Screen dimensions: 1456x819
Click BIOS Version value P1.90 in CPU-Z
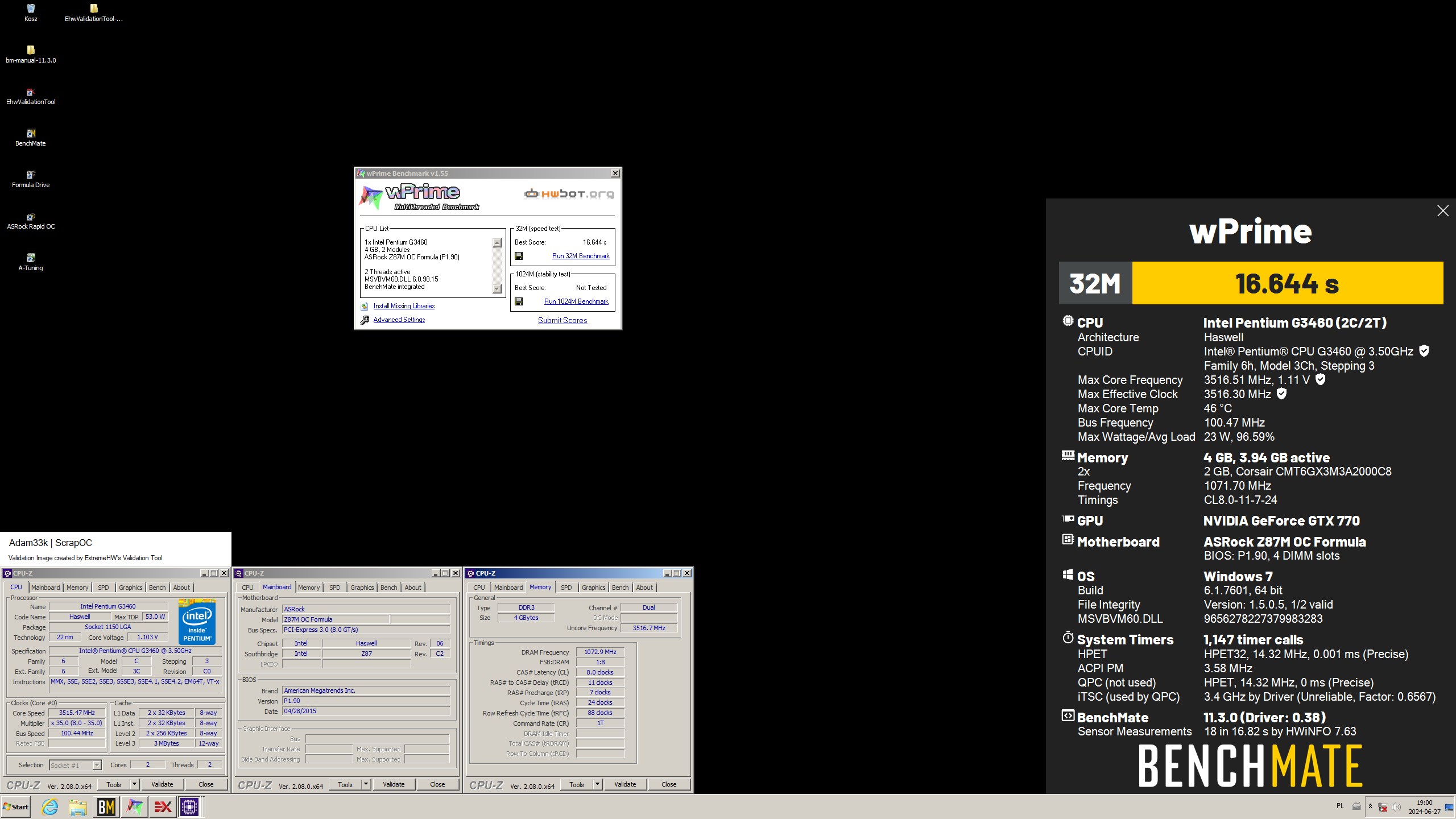tap(366, 701)
